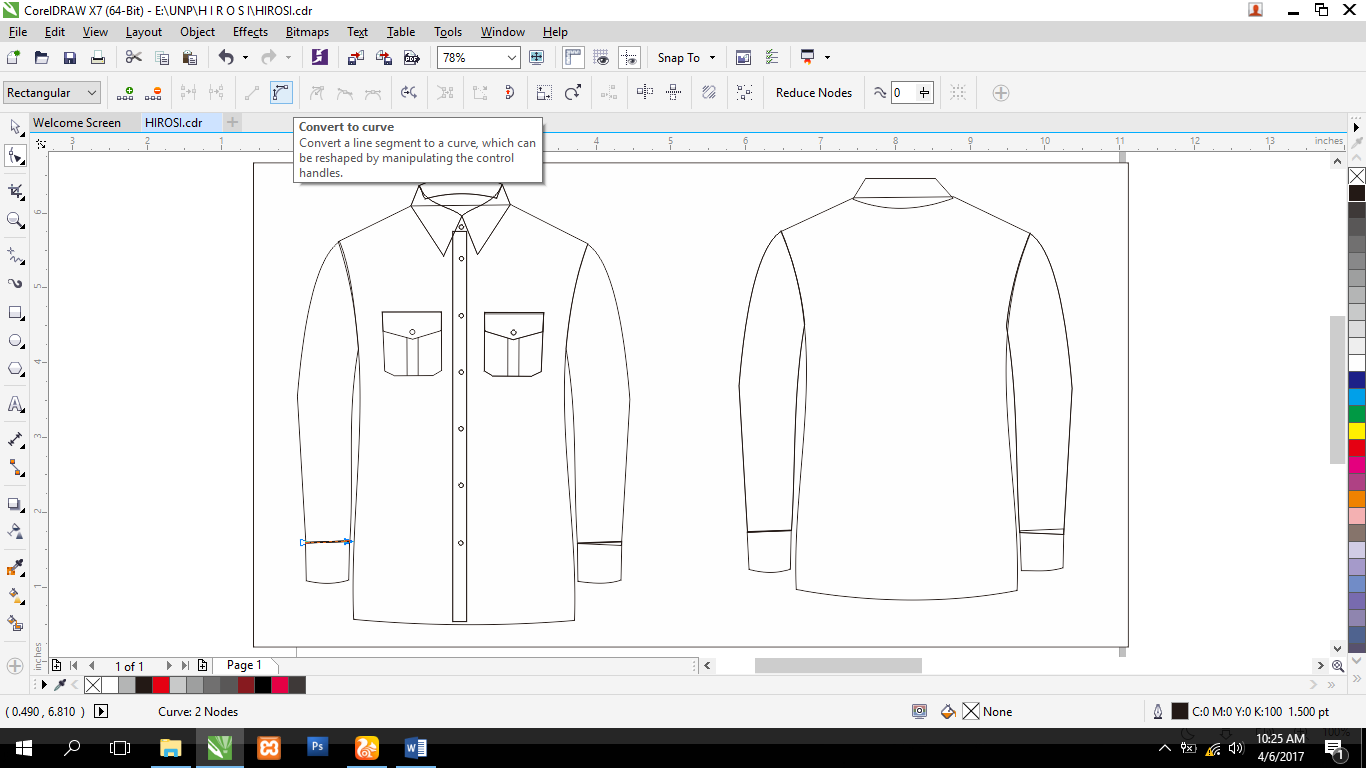This screenshot has height=768, width=1366.
Task: Select the Text tool
Action: point(15,404)
